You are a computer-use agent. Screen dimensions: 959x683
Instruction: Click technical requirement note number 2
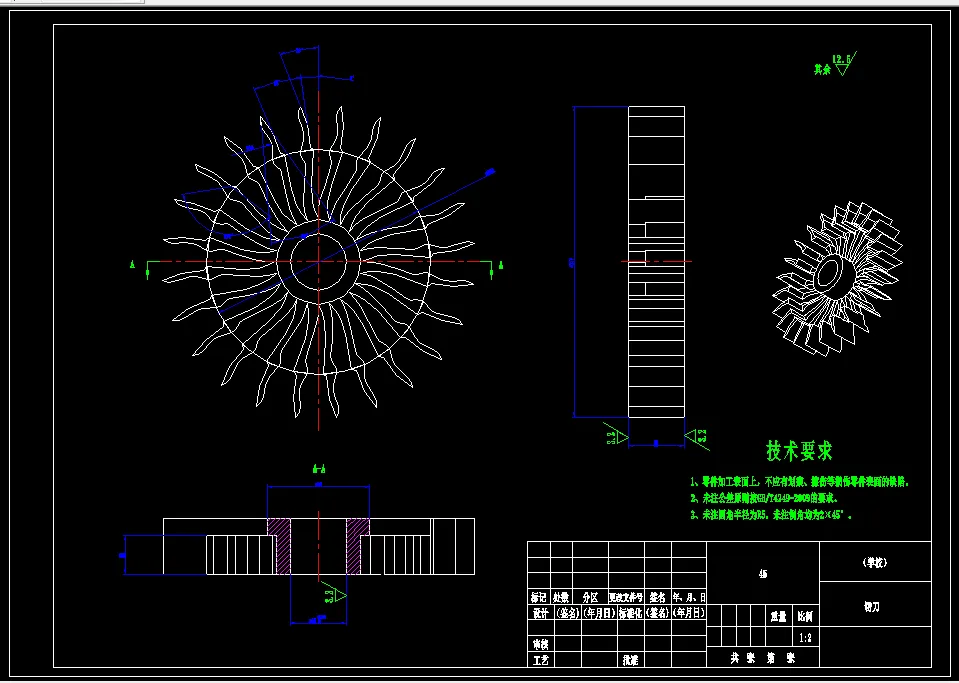click(764, 498)
